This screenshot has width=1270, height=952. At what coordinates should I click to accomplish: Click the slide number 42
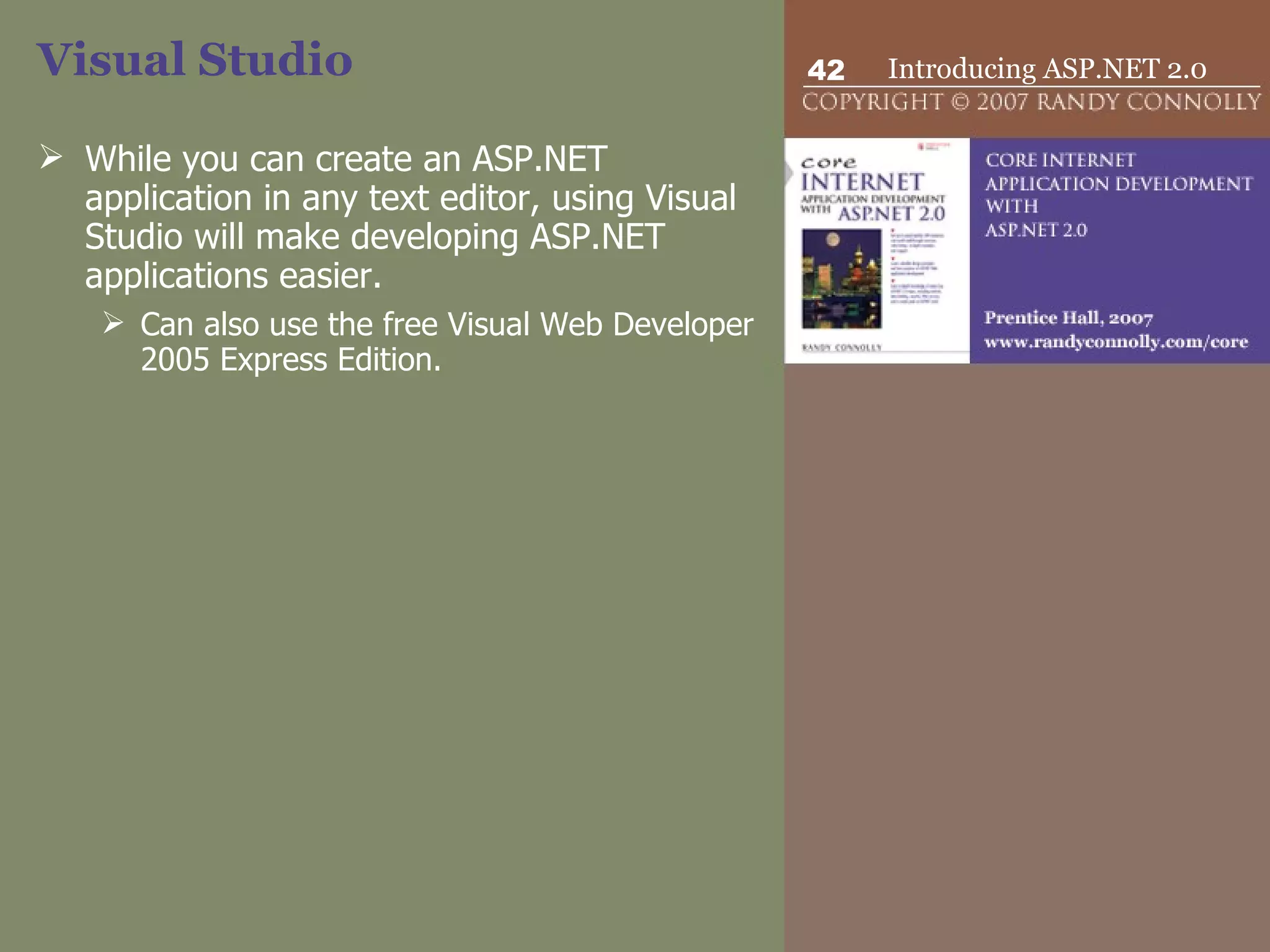click(x=826, y=70)
